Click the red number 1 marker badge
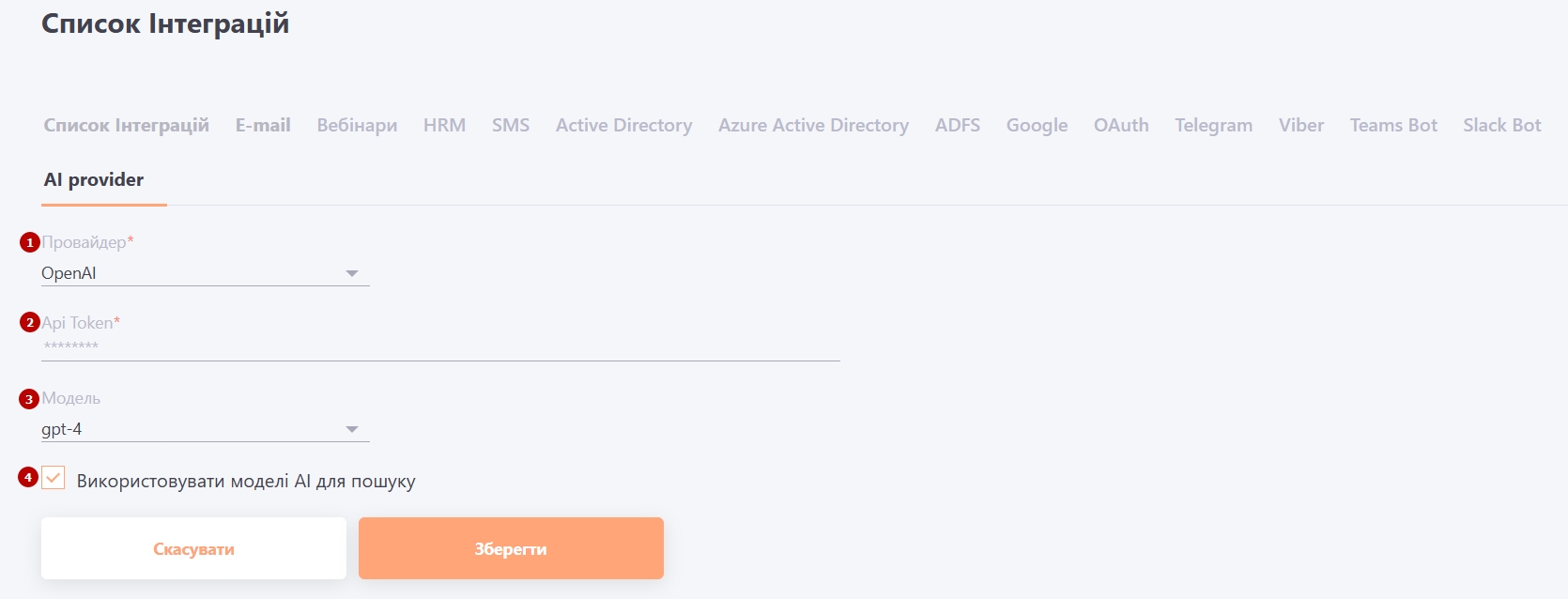The height and width of the screenshot is (599, 1568). (x=30, y=243)
